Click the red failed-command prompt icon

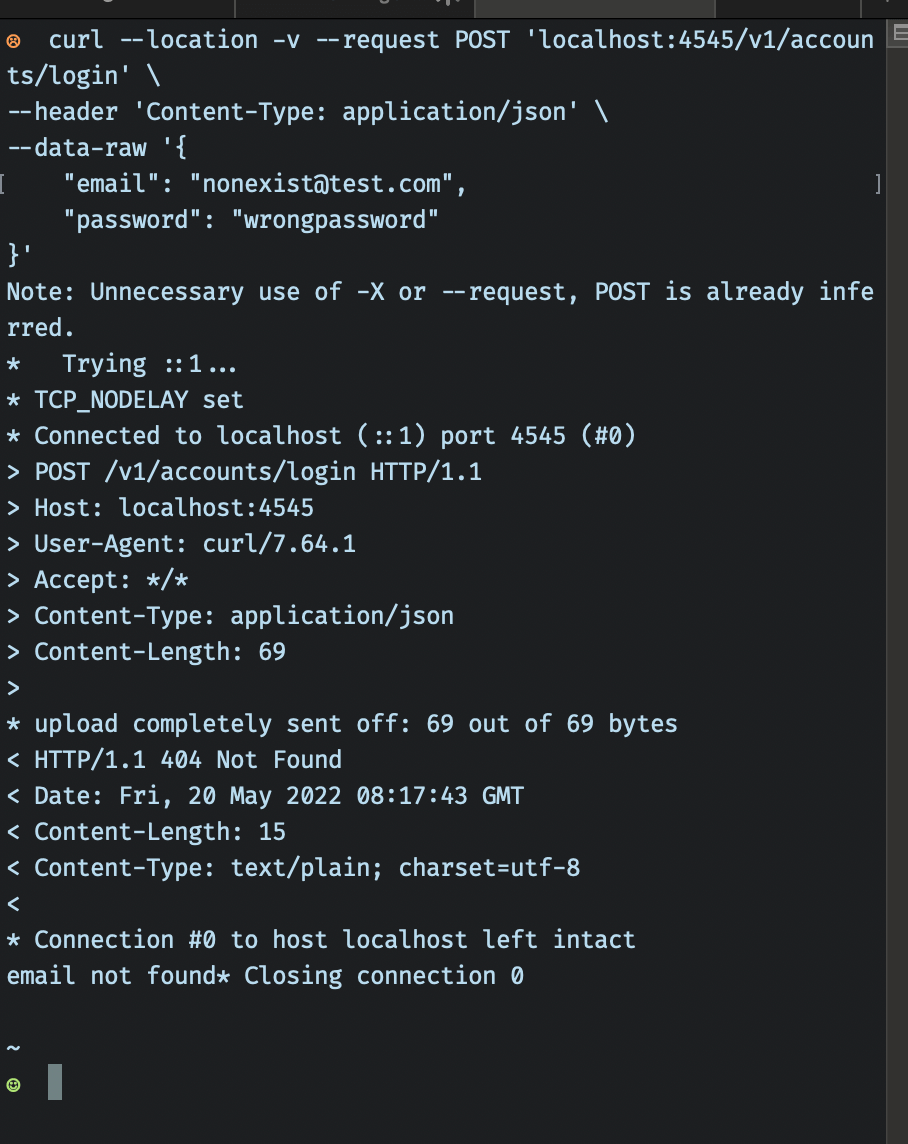13,41
